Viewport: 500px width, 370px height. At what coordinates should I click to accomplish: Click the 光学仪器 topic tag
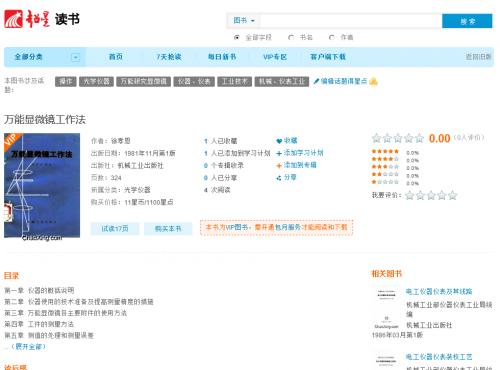[96, 81]
